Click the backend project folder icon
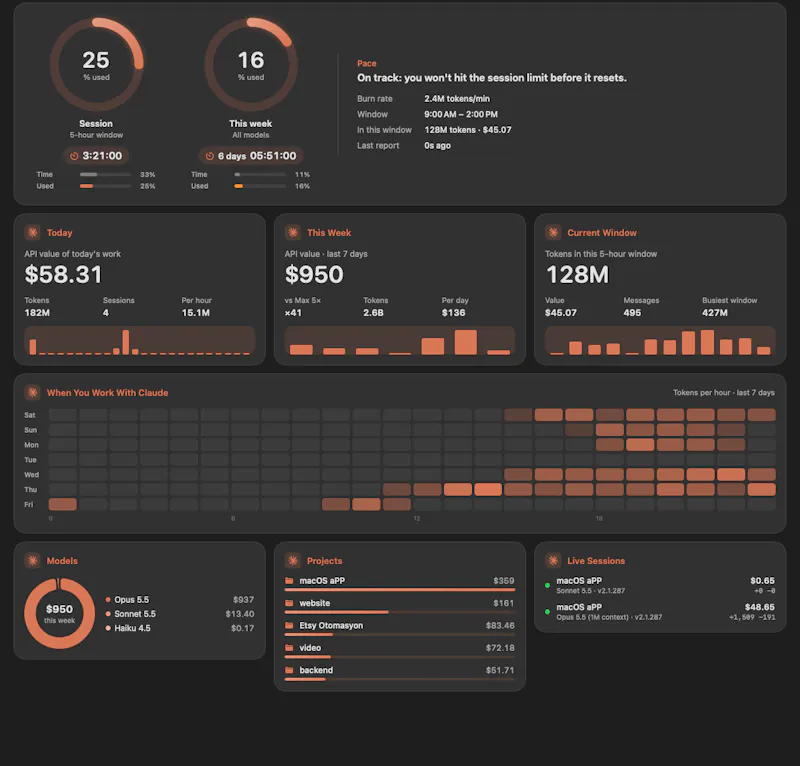 click(289, 670)
